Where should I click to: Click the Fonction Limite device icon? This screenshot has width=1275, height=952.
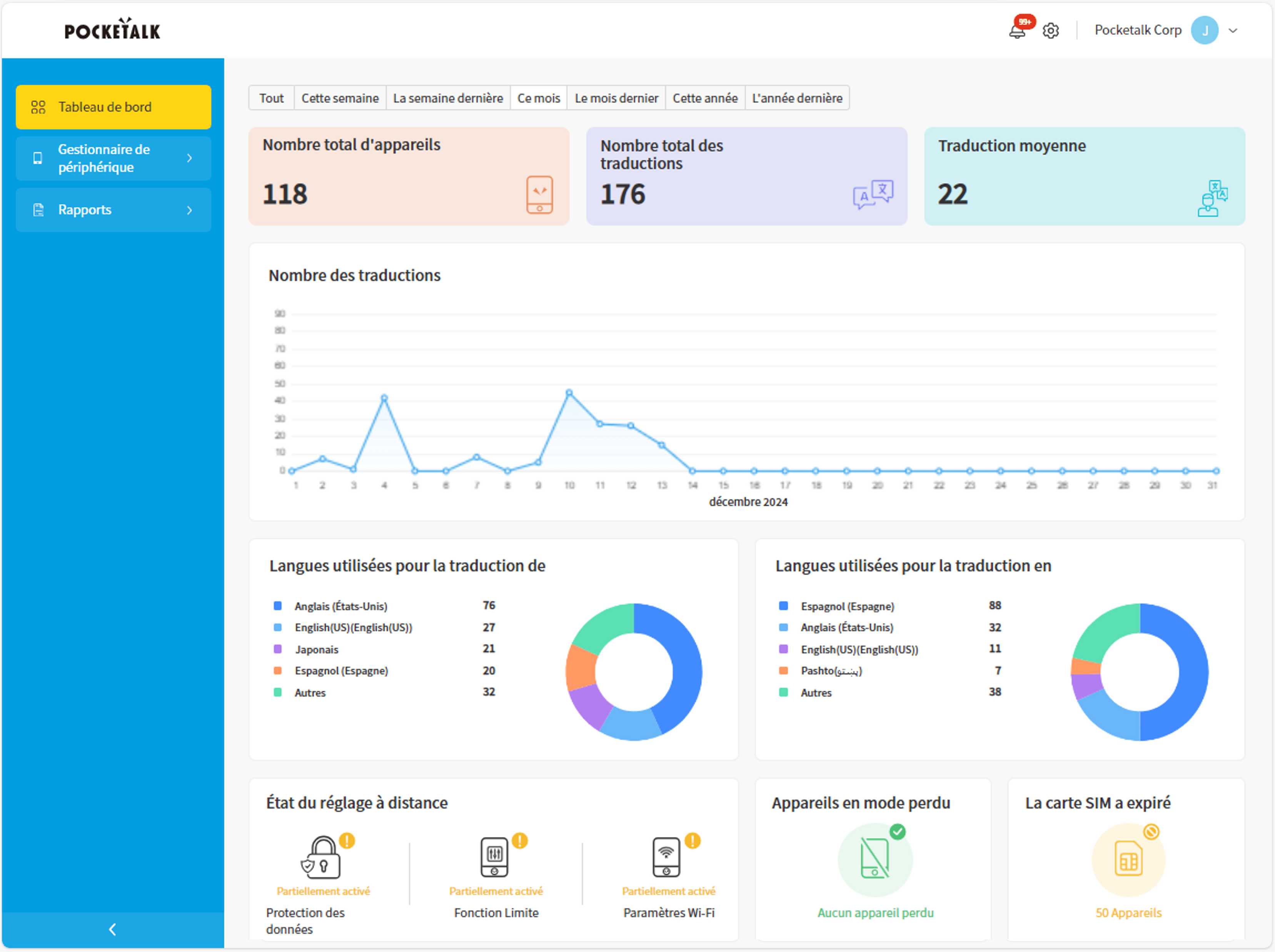(x=494, y=857)
